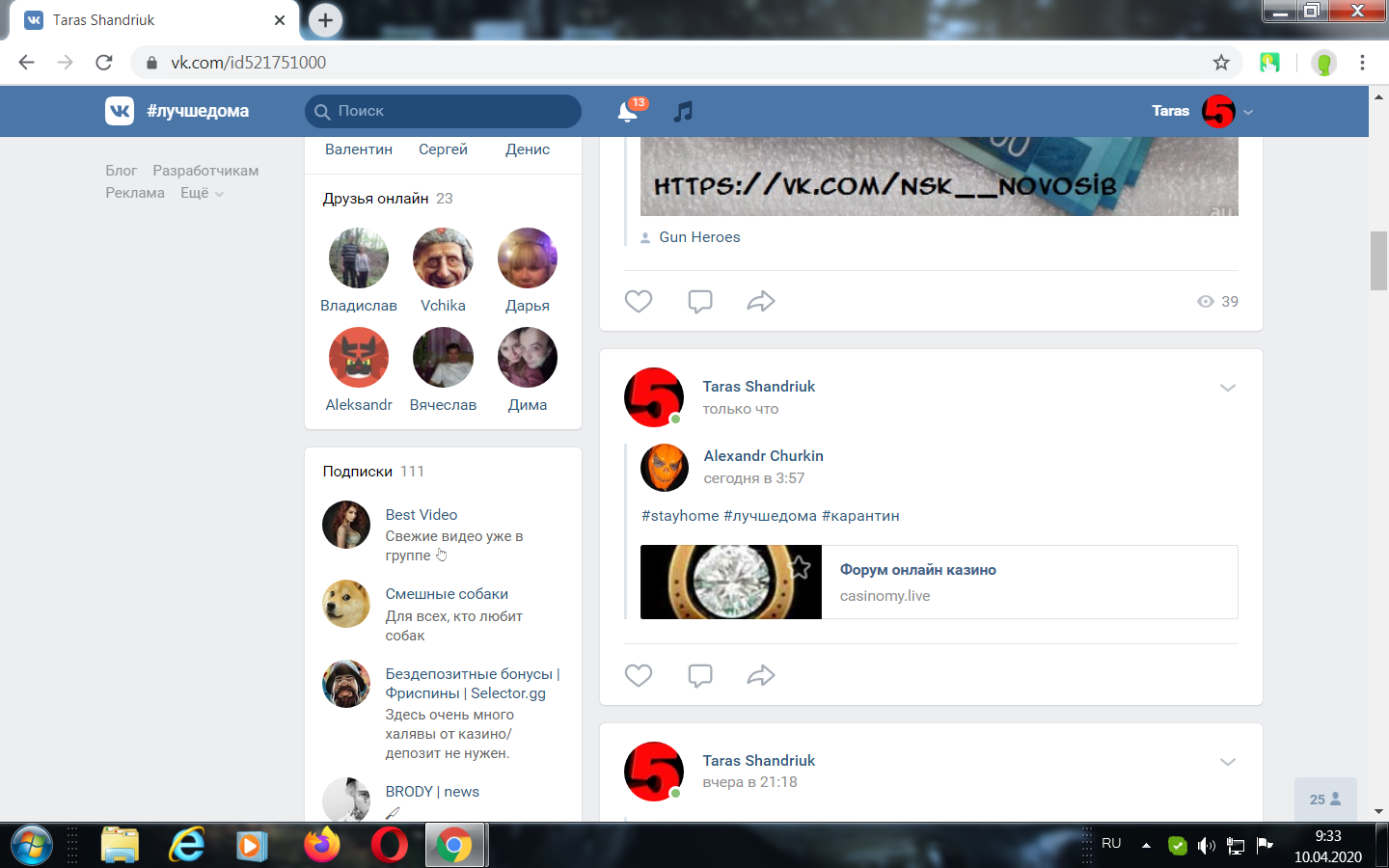Share the Alexandr Churkin repost
1389x868 pixels.
pyautogui.click(x=761, y=675)
